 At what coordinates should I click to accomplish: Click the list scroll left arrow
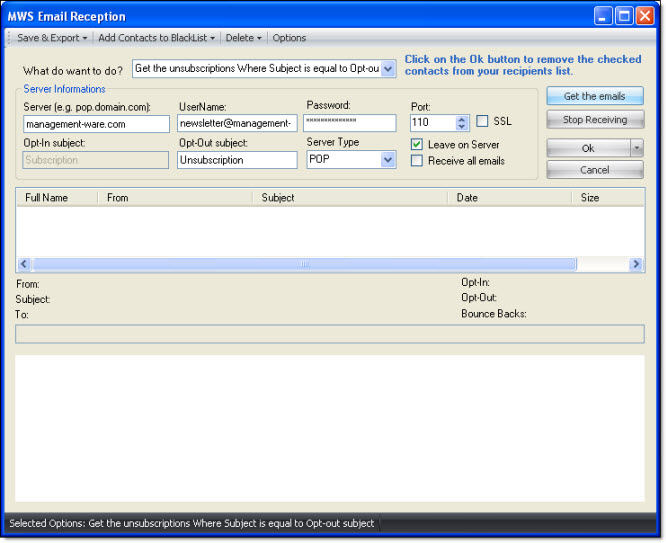point(24,264)
